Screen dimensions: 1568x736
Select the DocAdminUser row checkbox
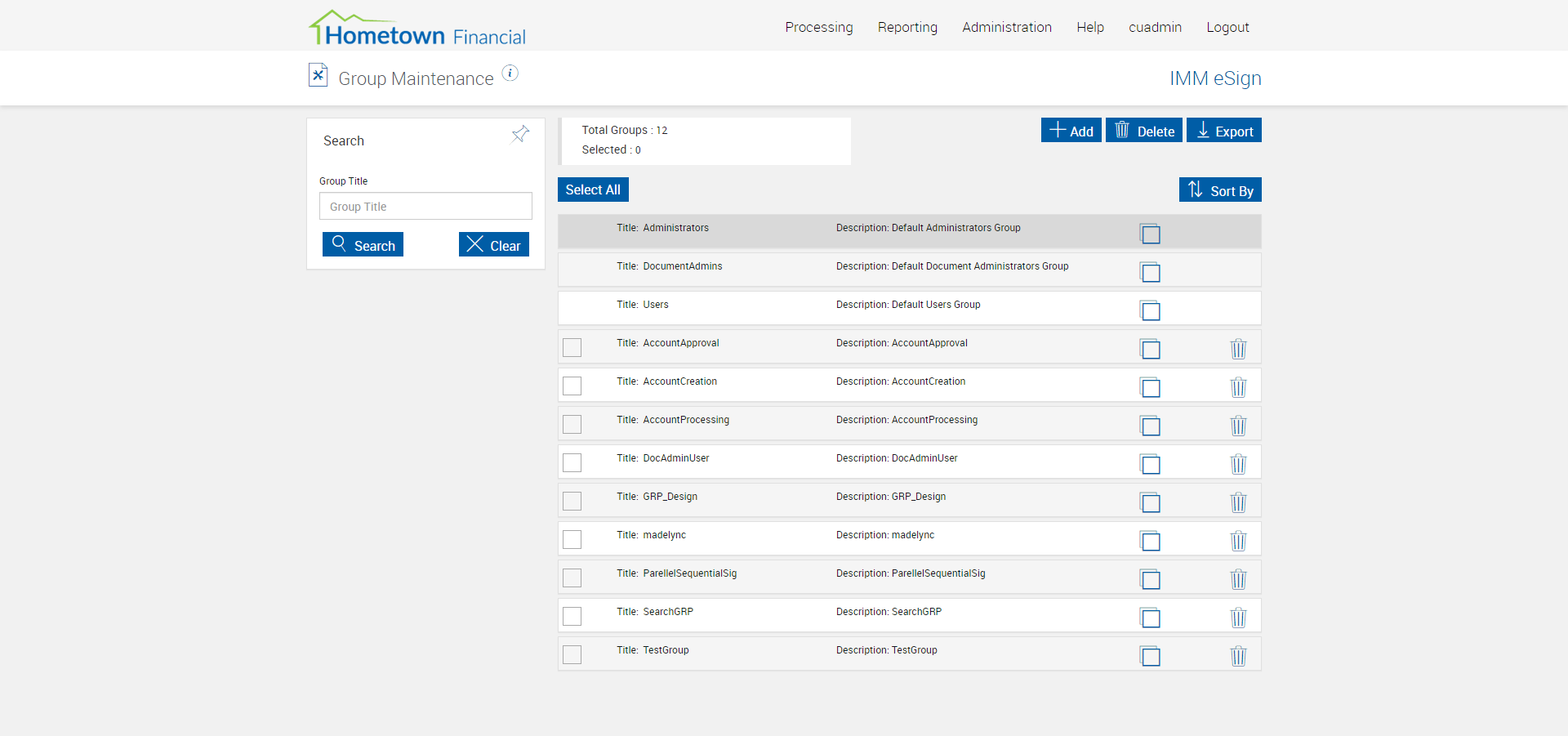tap(572, 462)
